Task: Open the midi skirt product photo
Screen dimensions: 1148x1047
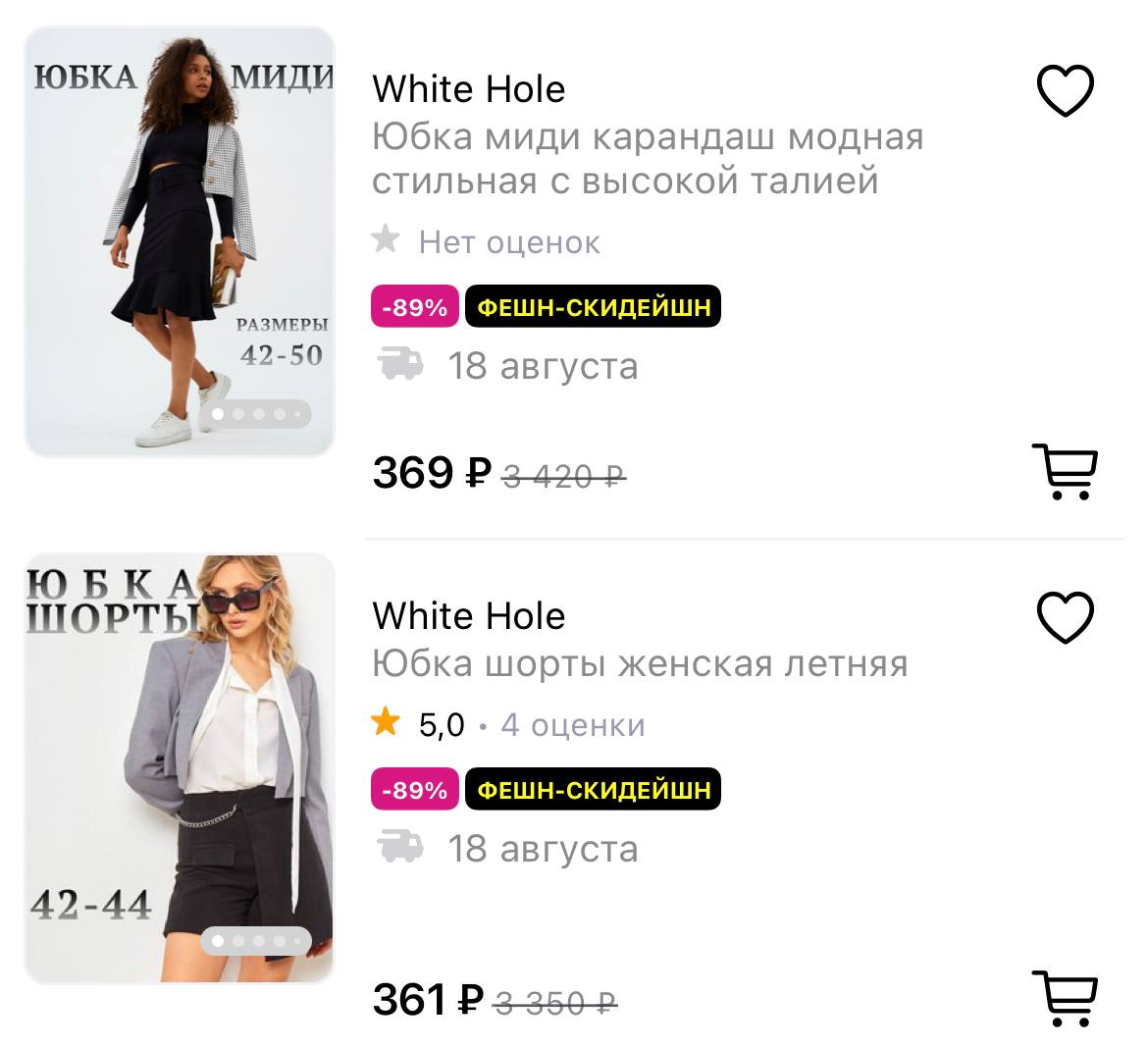Action: 180,241
